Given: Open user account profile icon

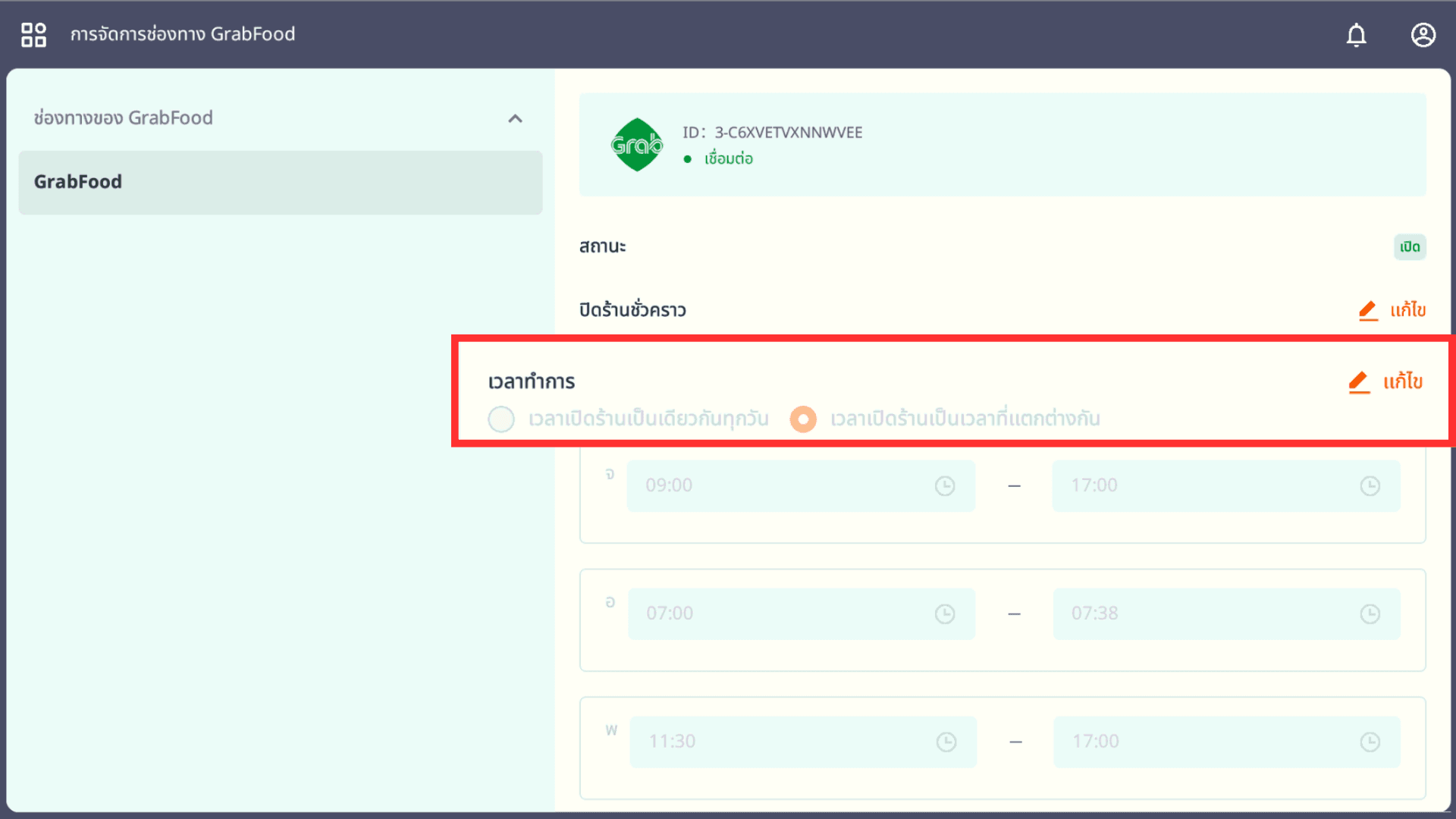Looking at the screenshot, I should point(1423,35).
